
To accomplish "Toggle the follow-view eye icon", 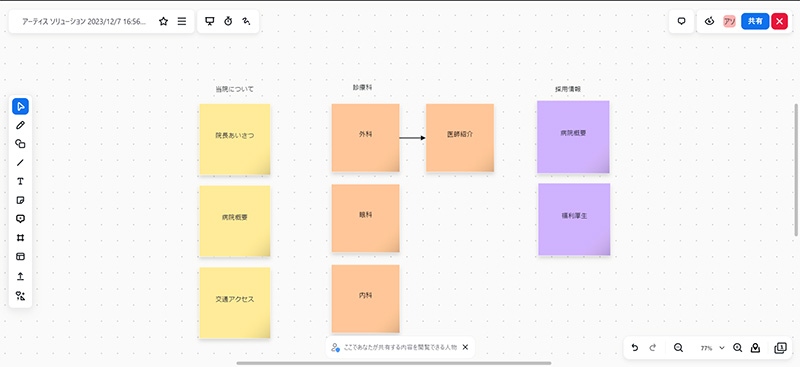I will click(x=709, y=21).
